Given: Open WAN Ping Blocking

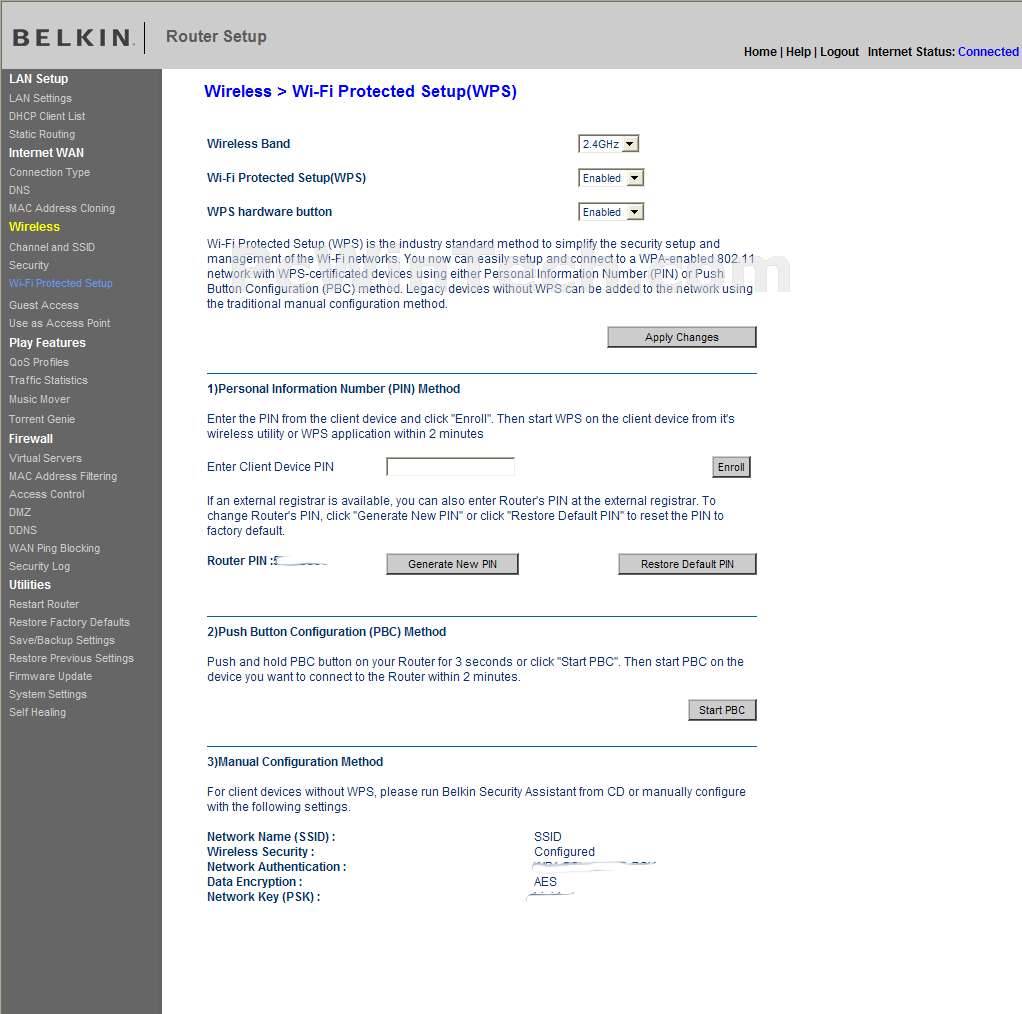Looking at the screenshot, I should pyautogui.click(x=55, y=549).
